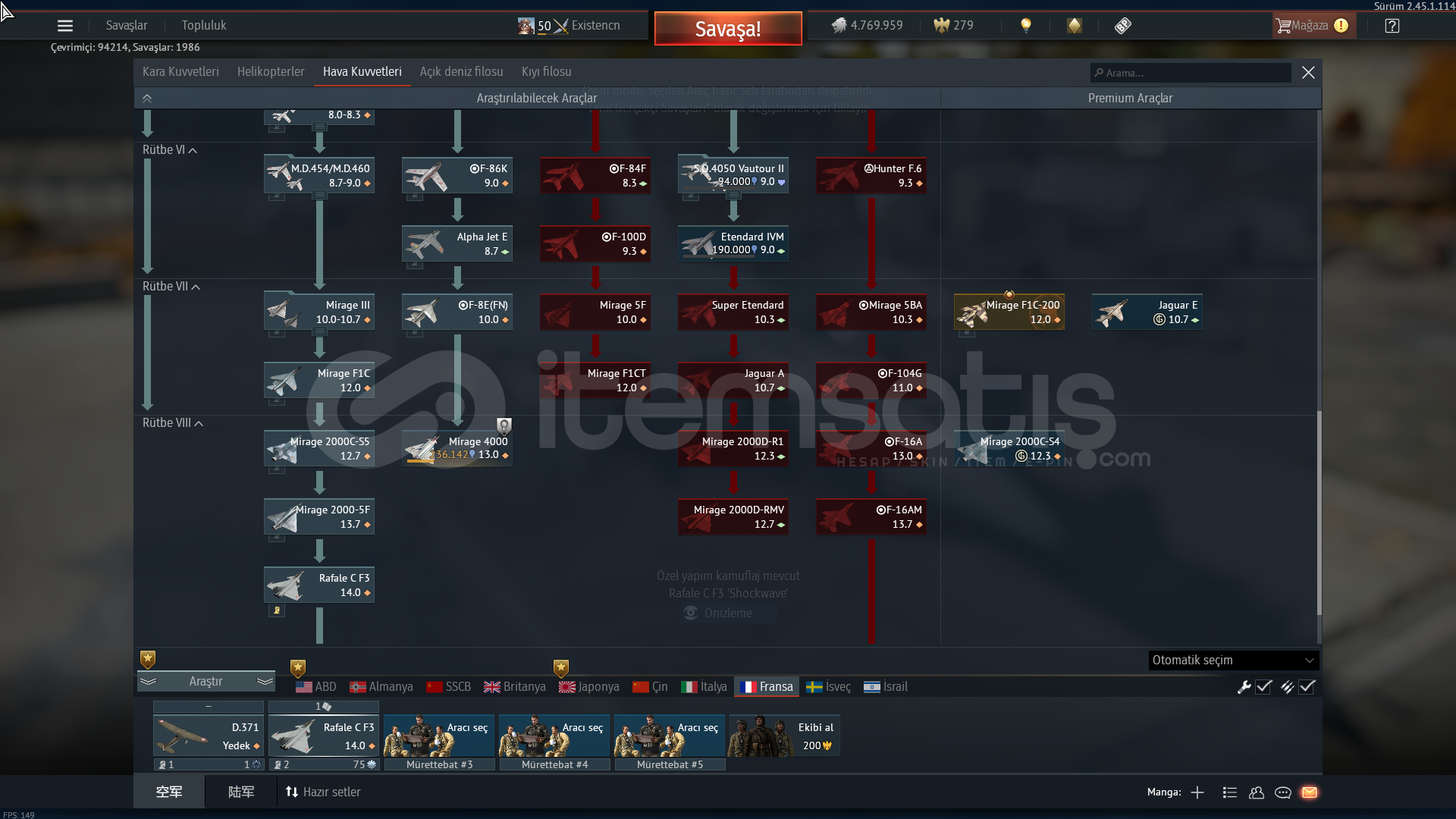Open the chat bubble icon
Image resolution: width=1456 pixels, height=819 pixels.
point(1283,792)
